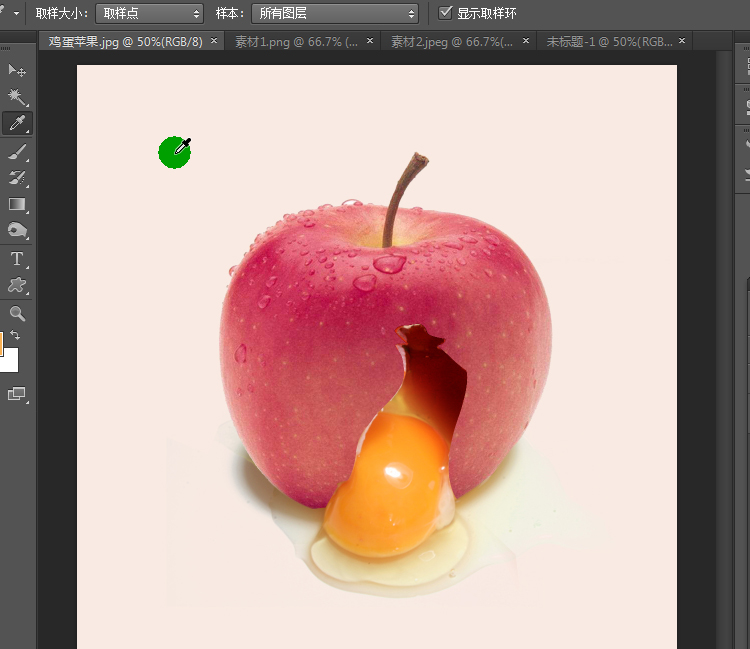Select the History Brush tool
The width and height of the screenshot is (750, 649).
17,178
